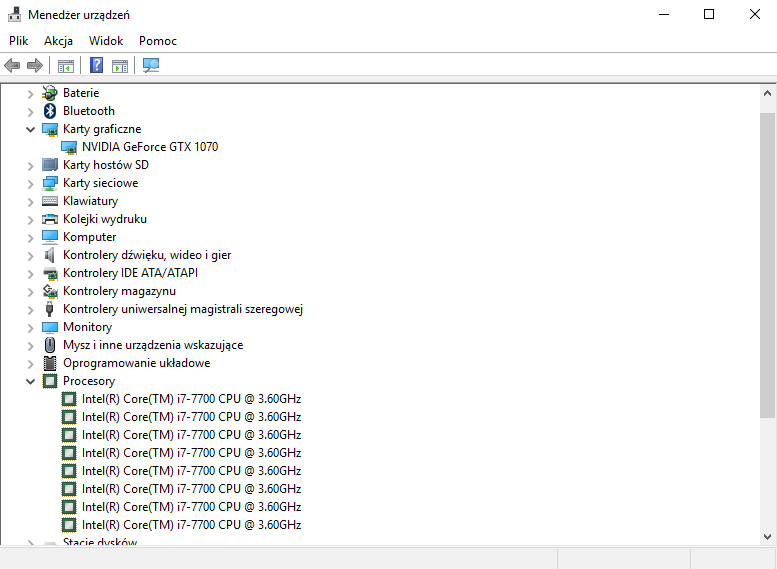Show or hide the action pane

[x=120, y=65]
